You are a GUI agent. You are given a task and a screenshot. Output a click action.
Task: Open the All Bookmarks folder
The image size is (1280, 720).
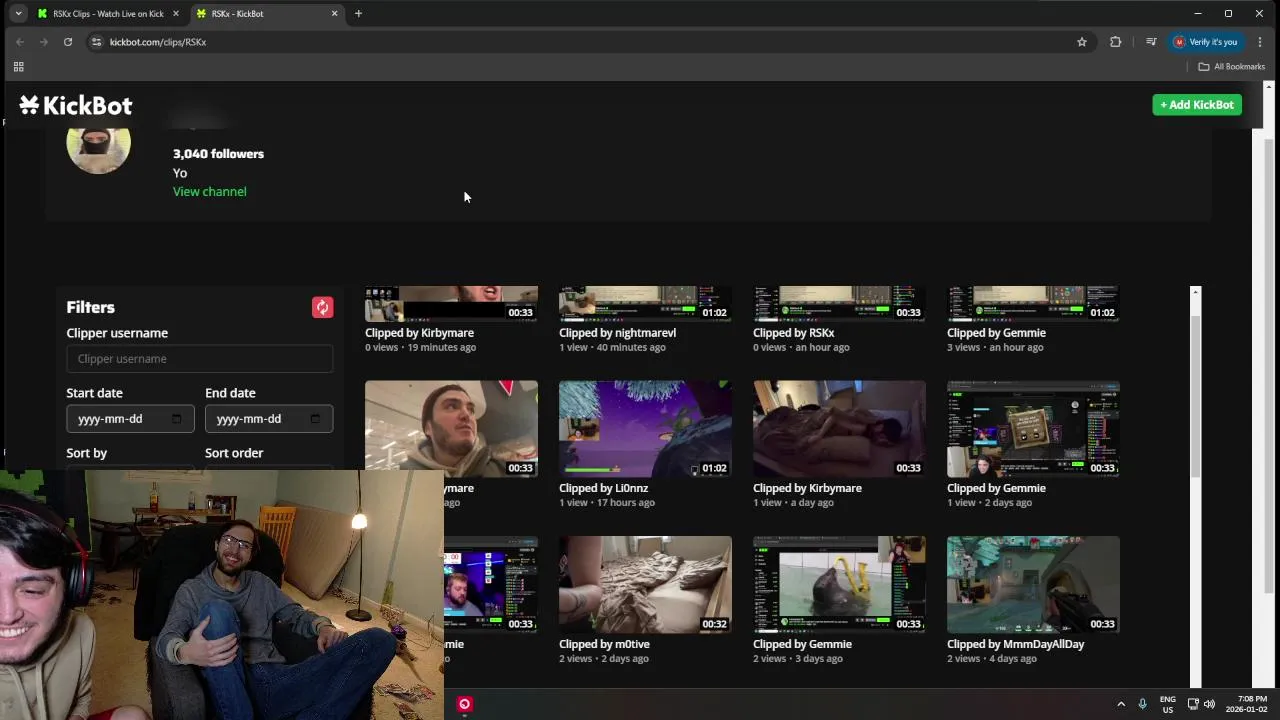click(x=1232, y=67)
